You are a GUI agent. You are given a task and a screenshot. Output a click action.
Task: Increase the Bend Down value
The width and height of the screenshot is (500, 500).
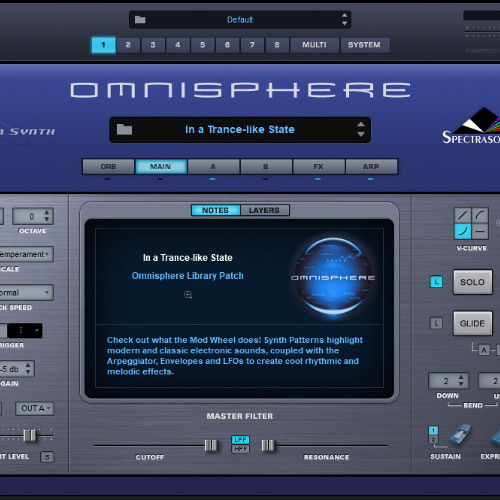(x=461, y=377)
